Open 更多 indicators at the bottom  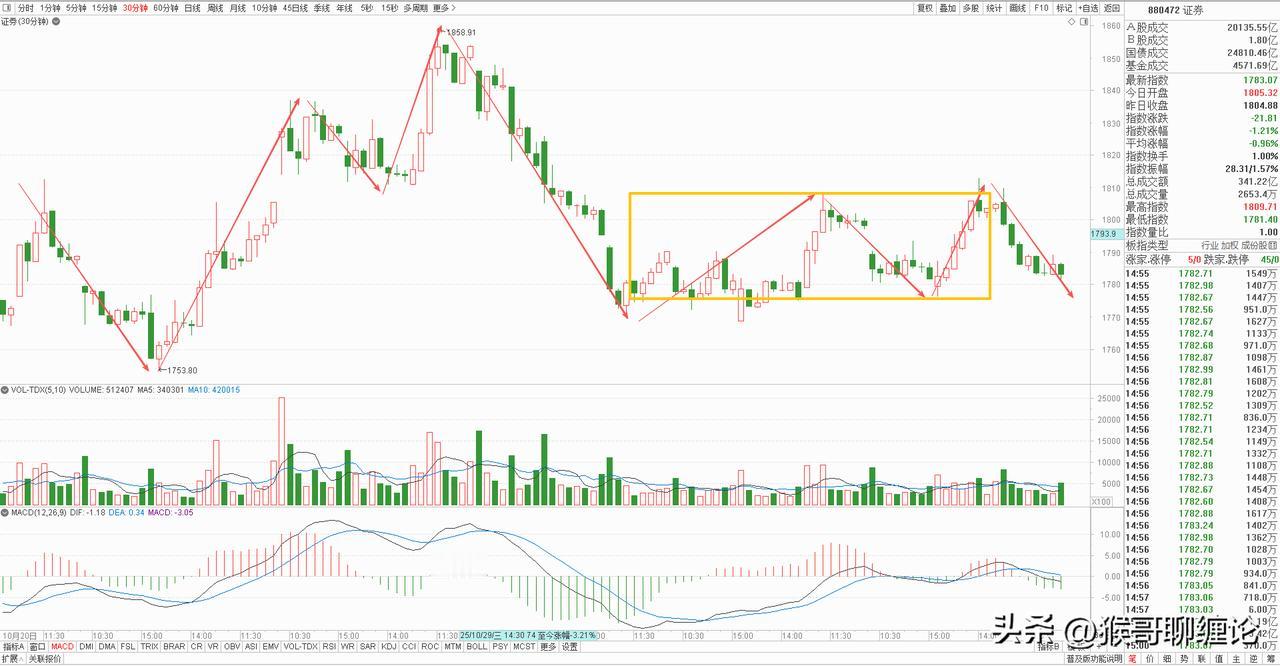(548, 647)
